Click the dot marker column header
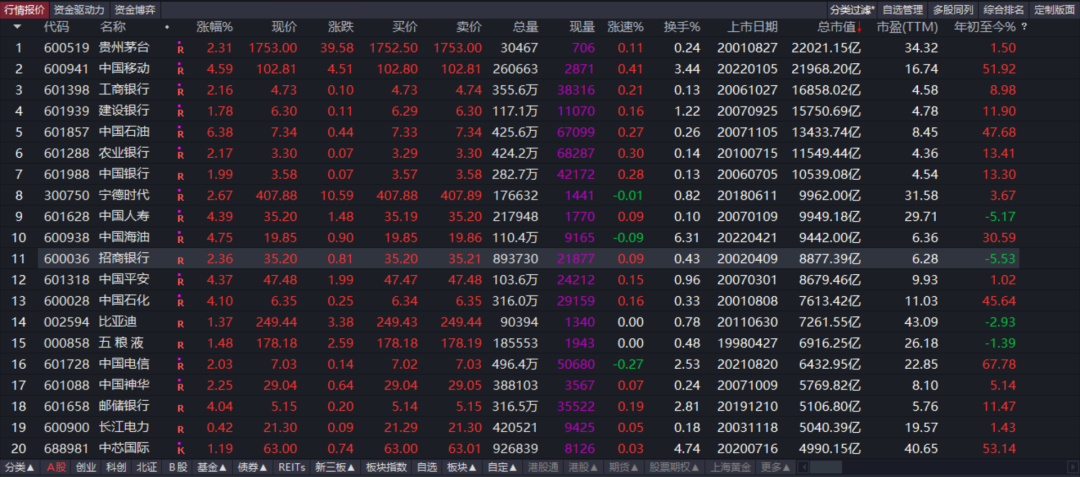1080x477 pixels. pyautogui.click(x=167, y=26)
